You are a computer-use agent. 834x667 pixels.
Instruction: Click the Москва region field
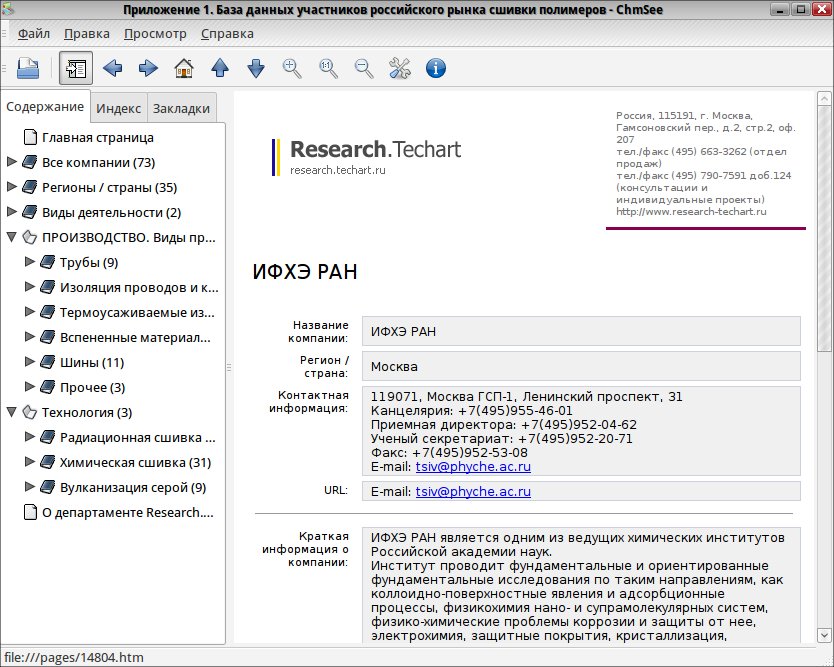(x=581, y=366)
